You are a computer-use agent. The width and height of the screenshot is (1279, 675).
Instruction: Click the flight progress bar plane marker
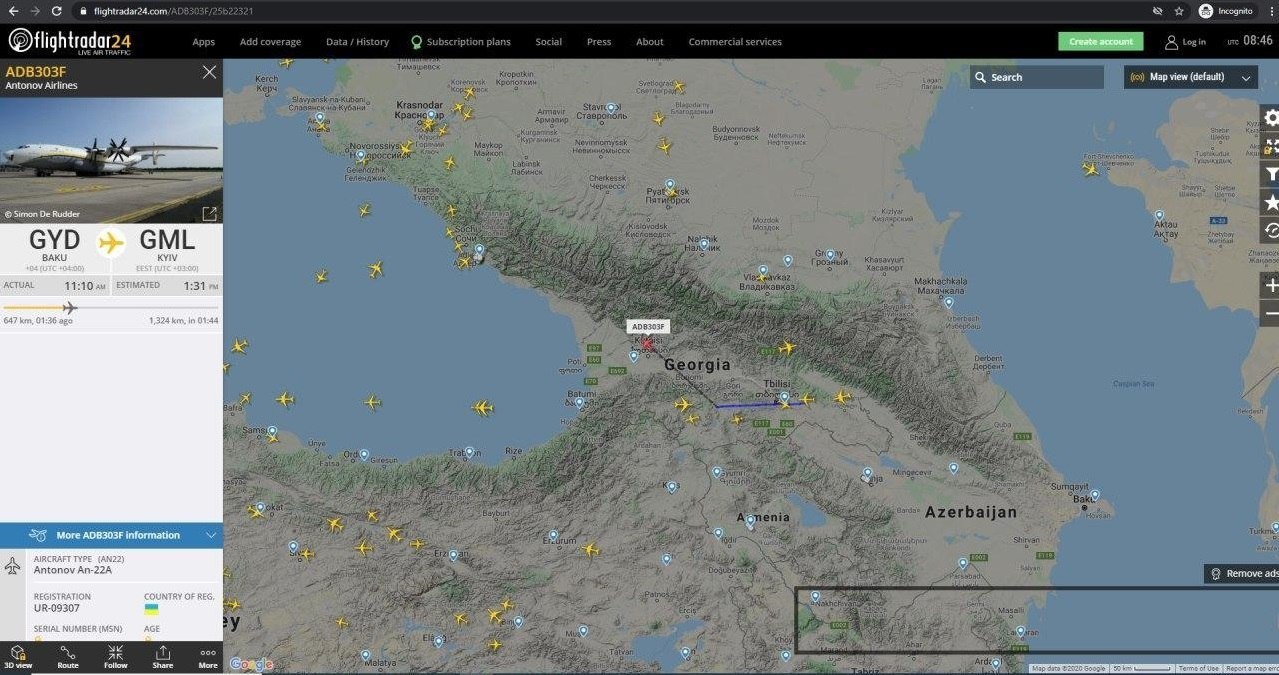pyautogui.click(x=69, y=307)
